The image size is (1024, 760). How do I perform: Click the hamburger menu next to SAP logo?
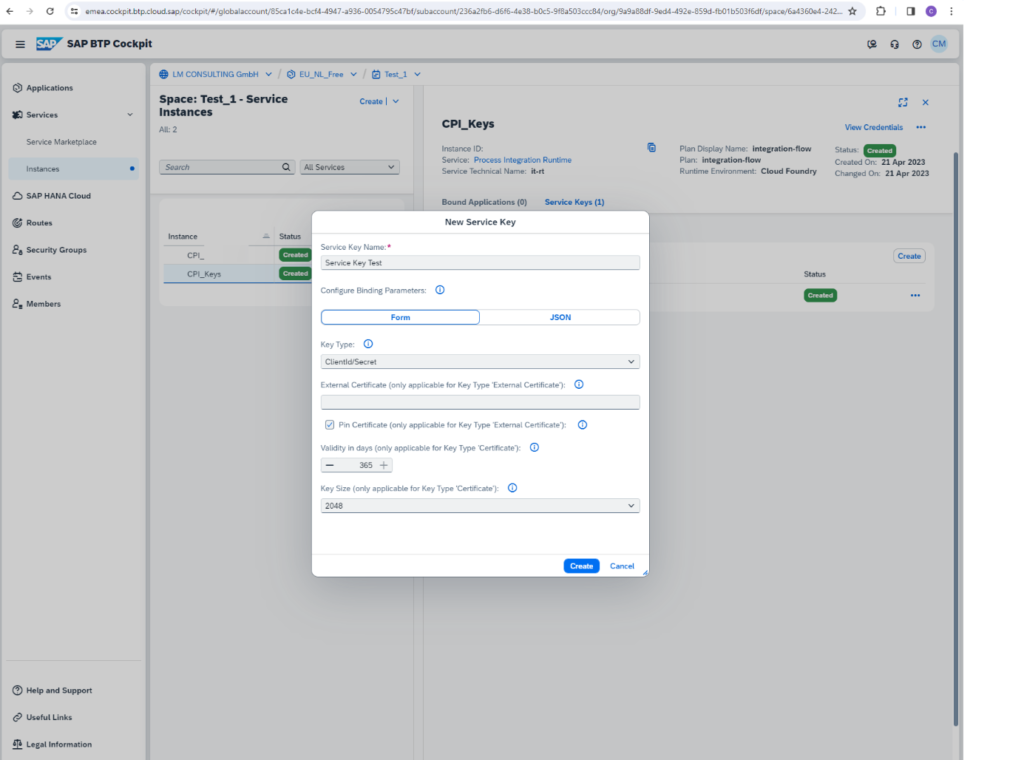[x=19, y=44]
